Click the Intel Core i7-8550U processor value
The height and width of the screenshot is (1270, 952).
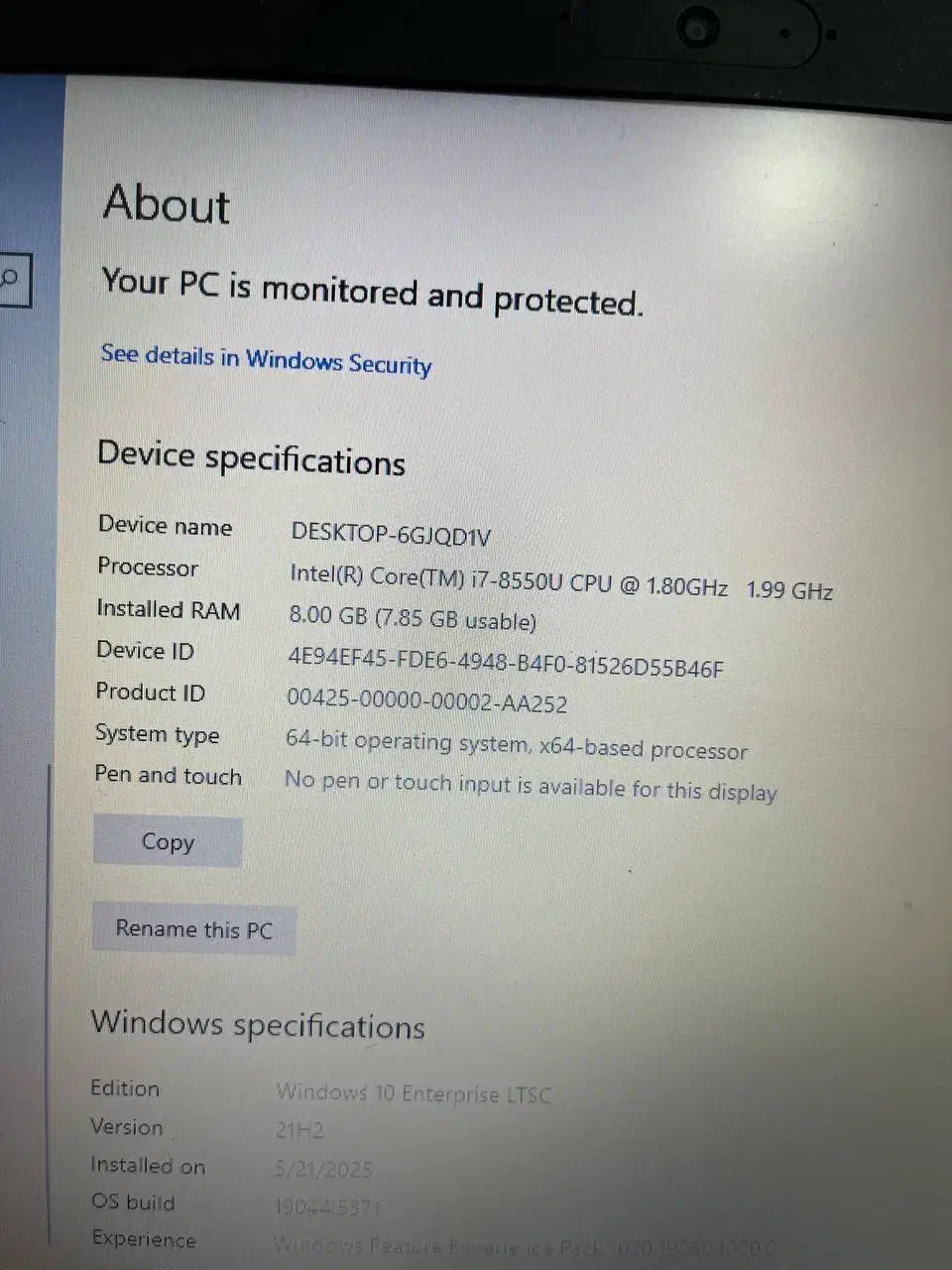pos(561,582)
